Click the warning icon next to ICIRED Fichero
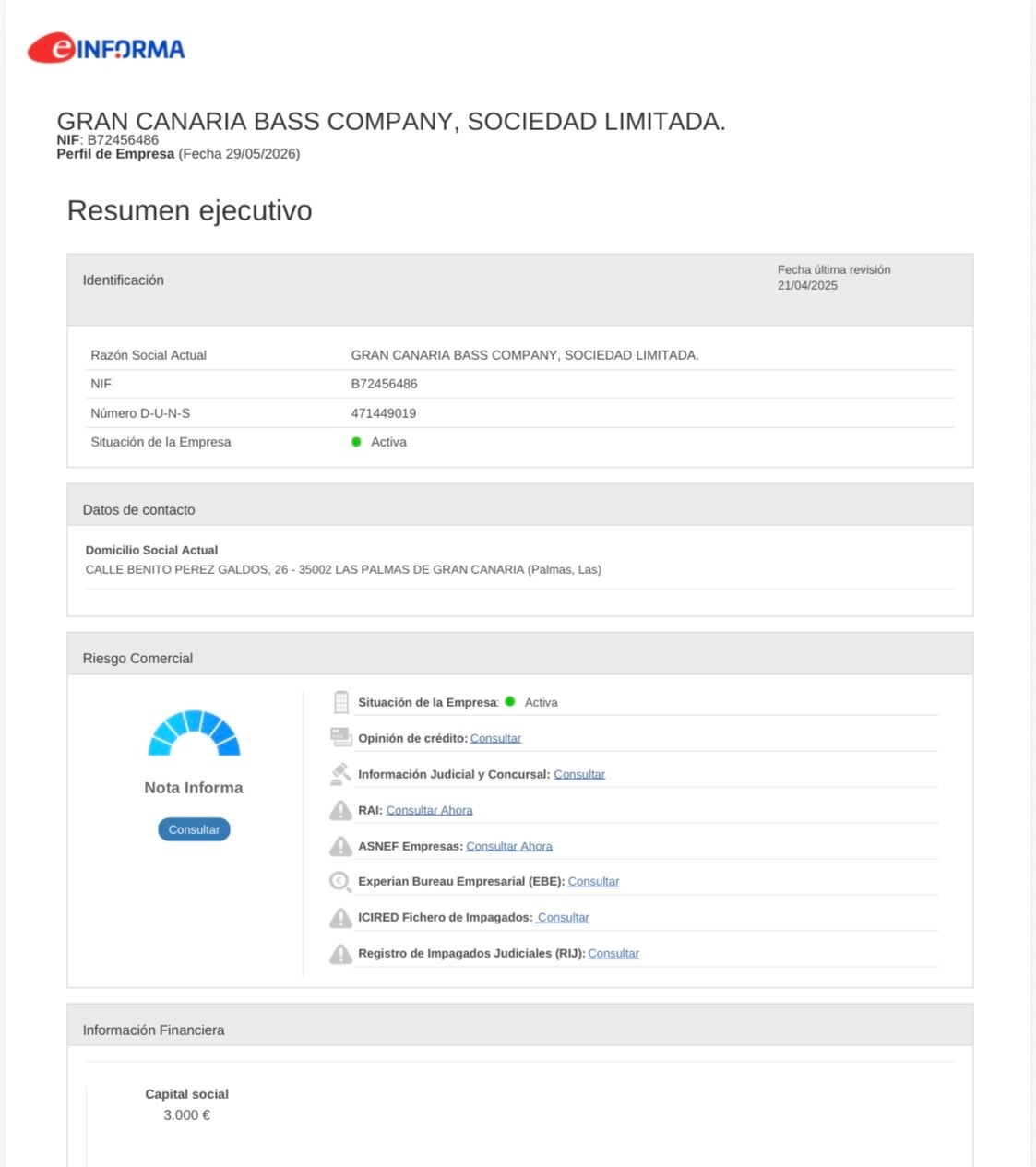This screenshot has width=1036, height=1167. 341,918
